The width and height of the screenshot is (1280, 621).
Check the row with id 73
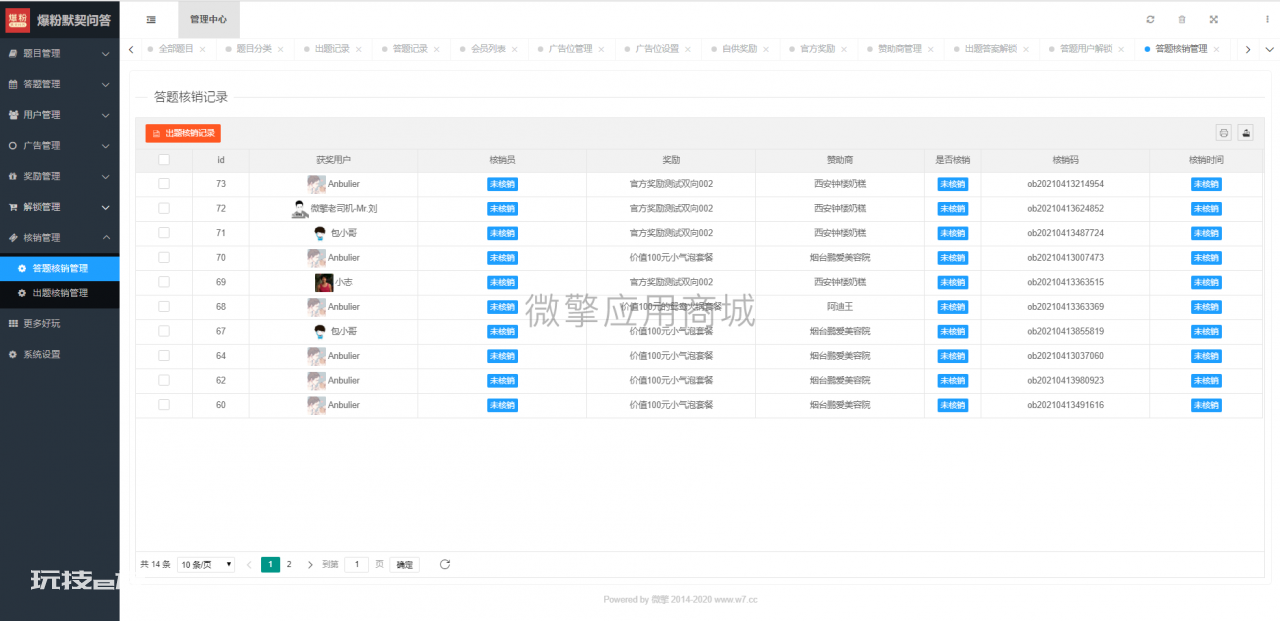tap(164, 184)
